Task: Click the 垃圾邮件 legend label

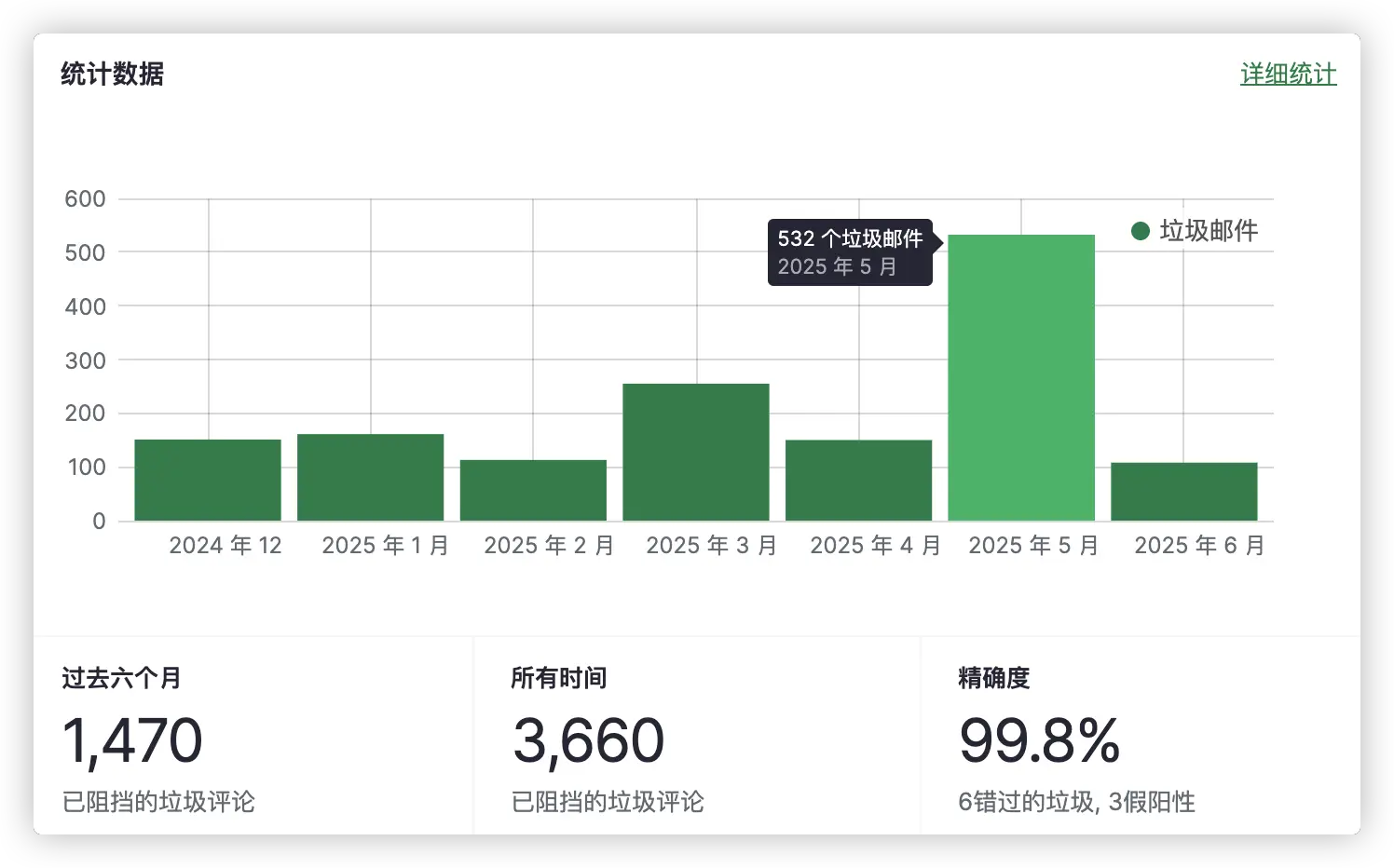Action: click(x=1209, y=231)
